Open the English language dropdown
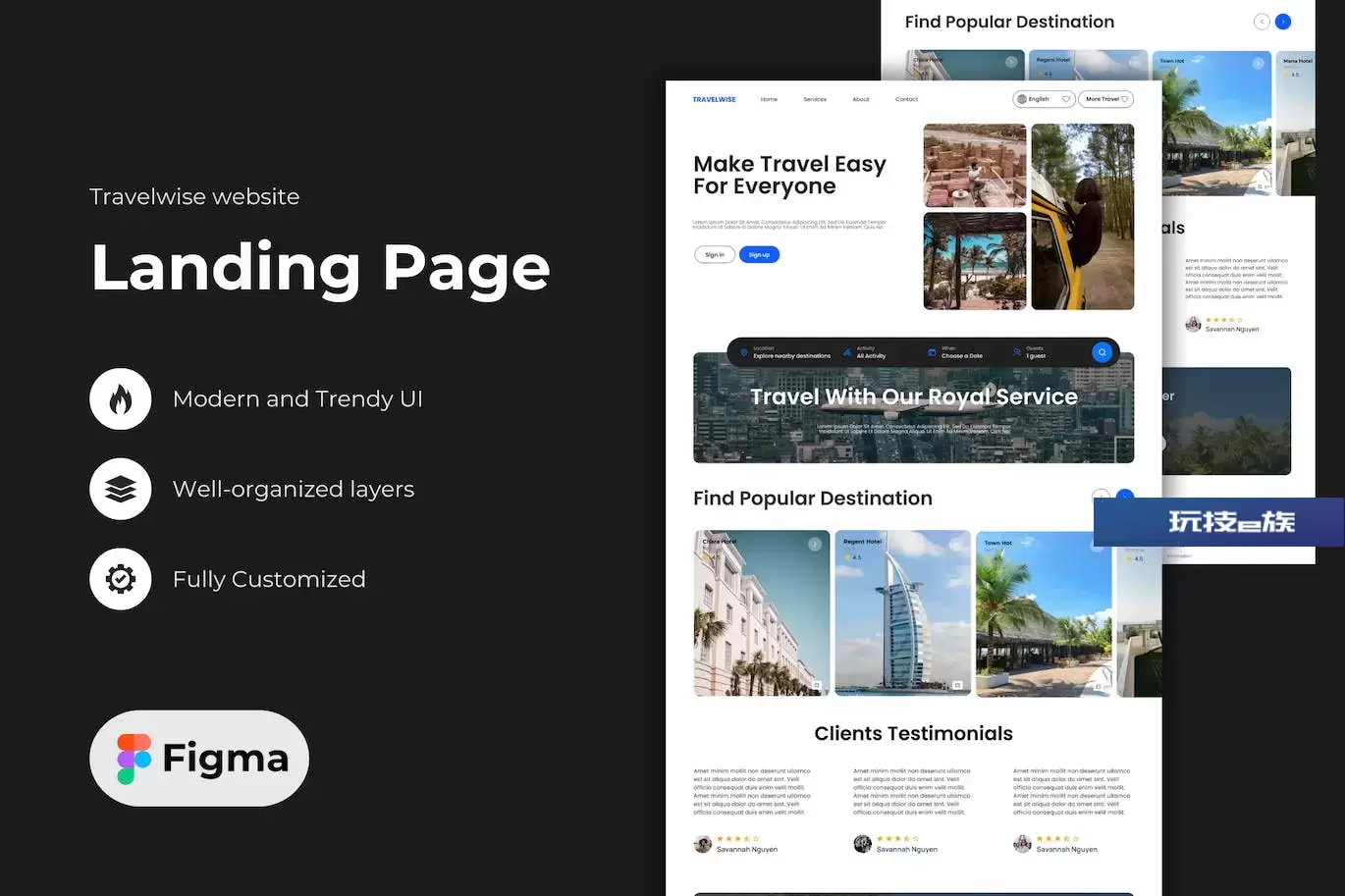This screenshot has height=896, width=1345. (1044, 99)
